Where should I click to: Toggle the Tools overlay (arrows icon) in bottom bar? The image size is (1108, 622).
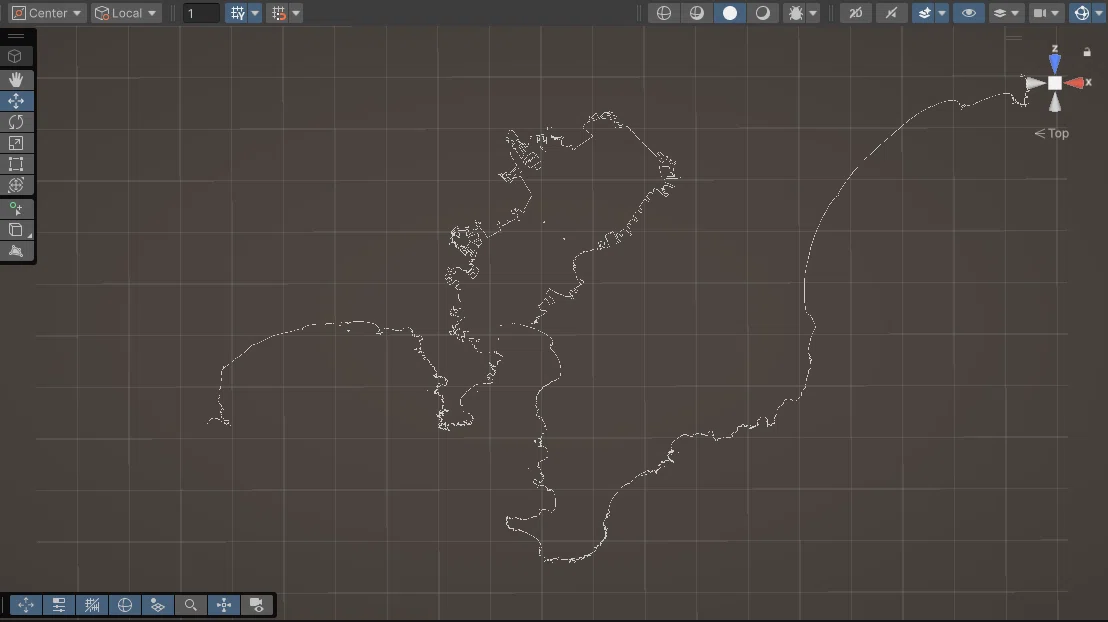(x=25, y=605)
